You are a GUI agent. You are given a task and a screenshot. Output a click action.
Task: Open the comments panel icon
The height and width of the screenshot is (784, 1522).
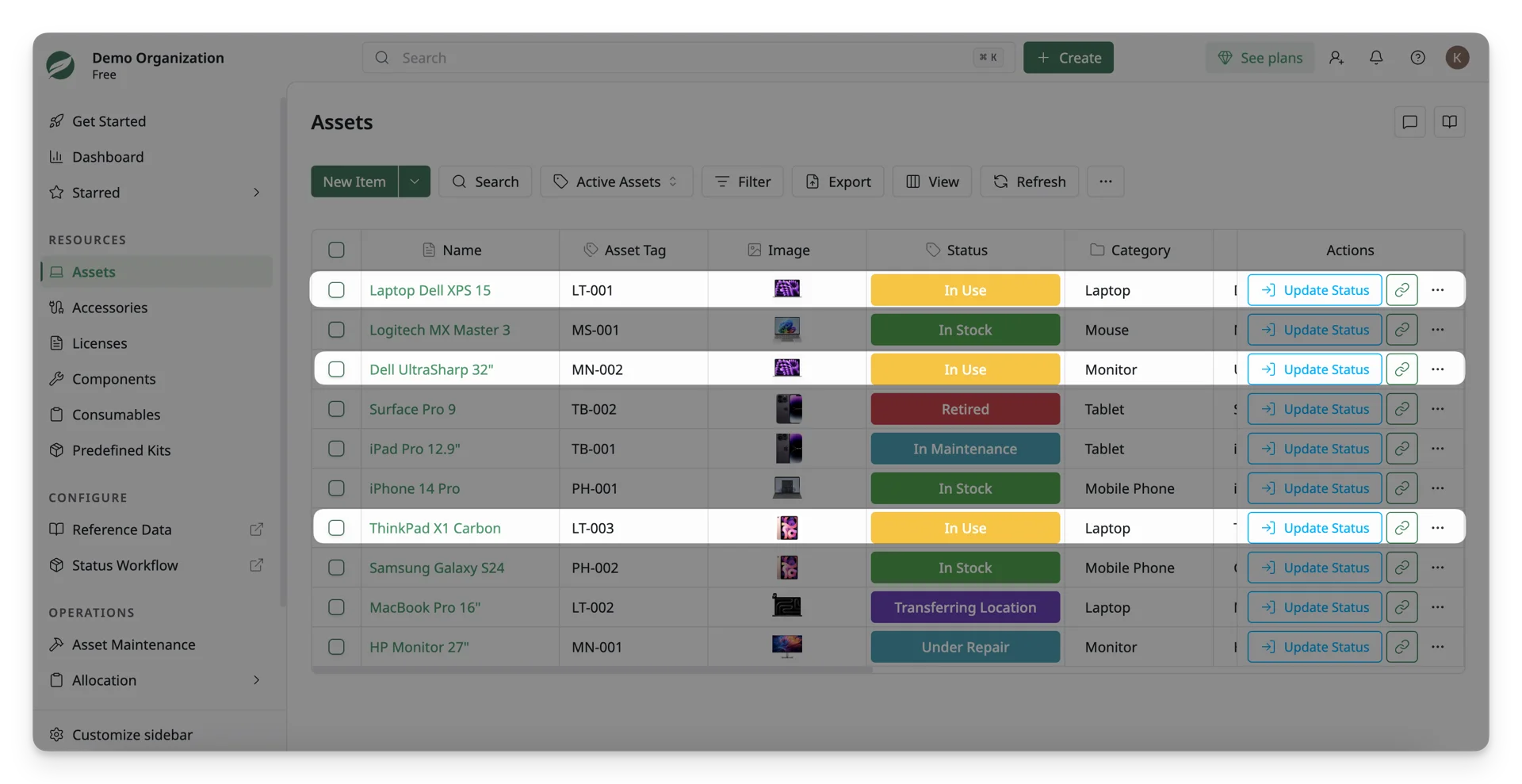click(x=1409, y=122)
